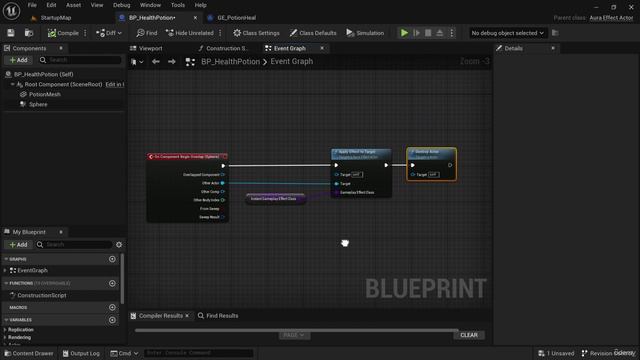Viewport: 640px width, 360px height.
Task: Open the Aura Effect Actor parent class link
Action: [x=611, y=18]
